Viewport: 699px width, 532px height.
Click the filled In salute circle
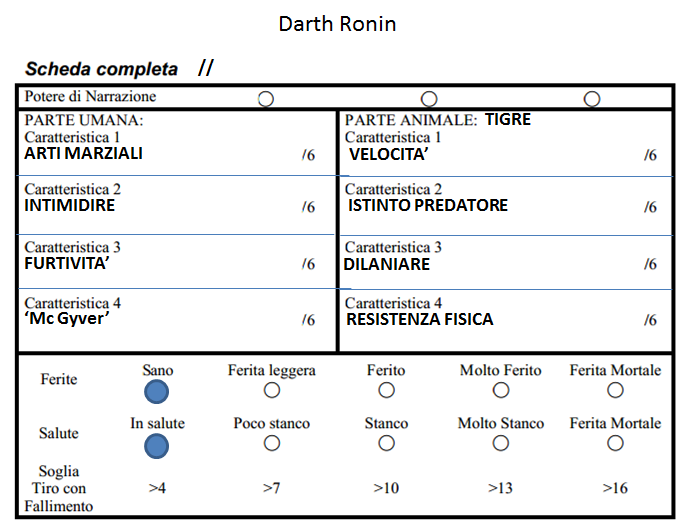coord(157,446)
